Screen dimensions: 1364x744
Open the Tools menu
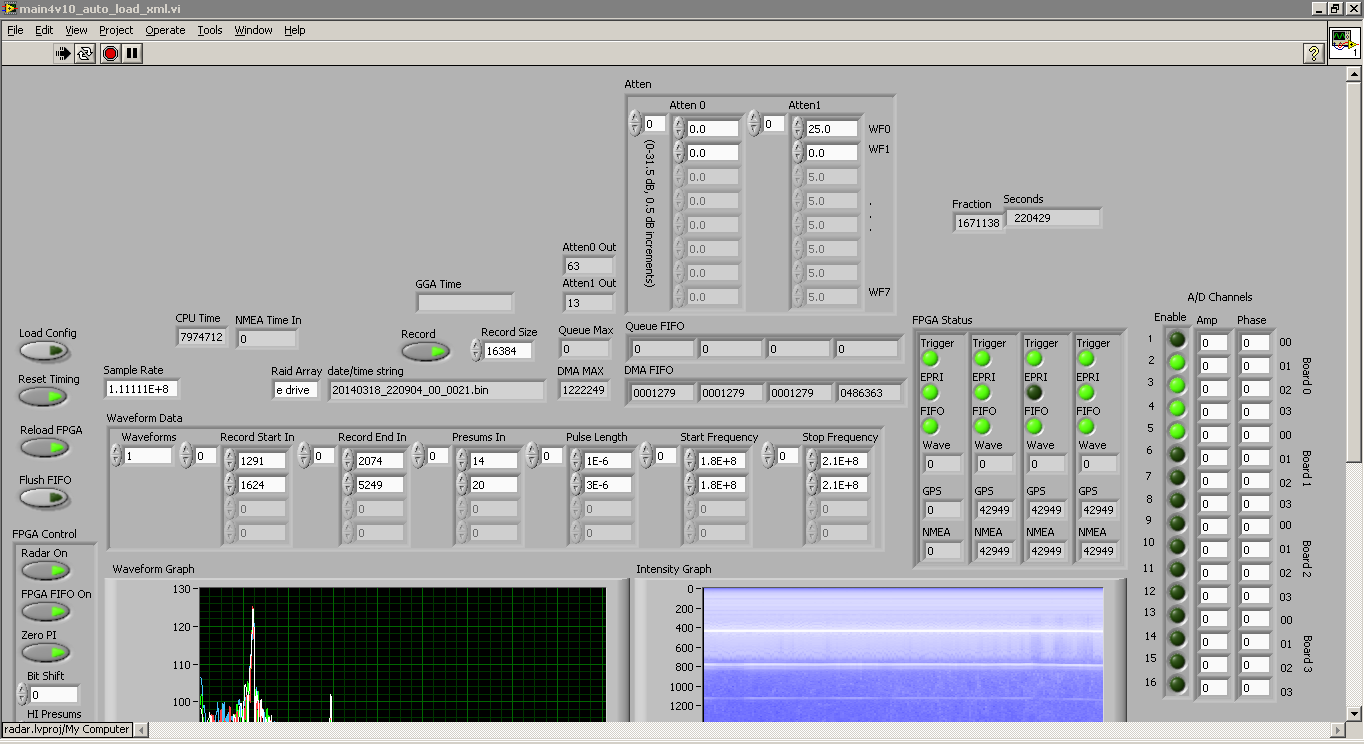pyautogui.click(x=210, y=30)
